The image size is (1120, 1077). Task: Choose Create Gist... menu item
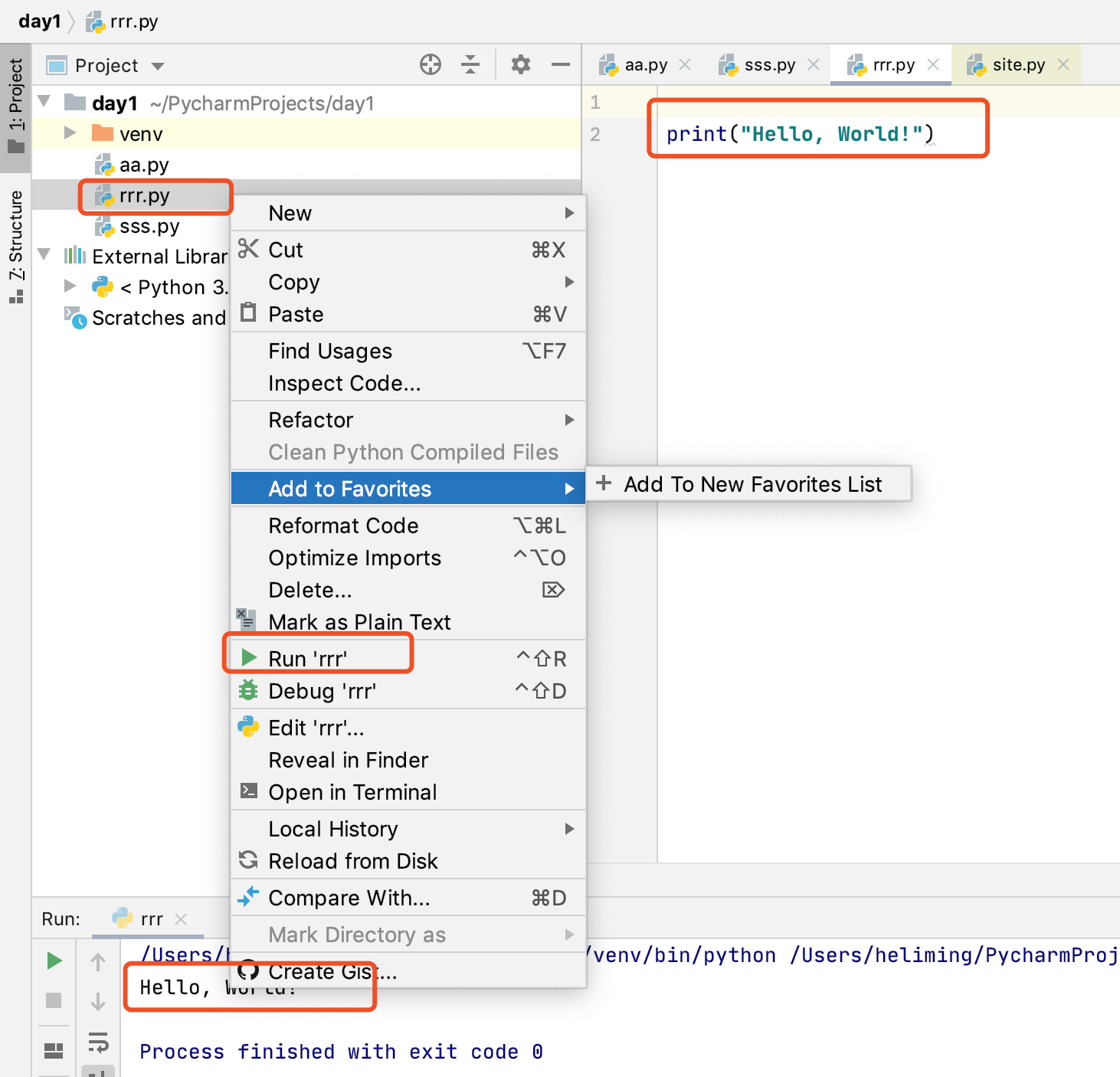point(408,971)
